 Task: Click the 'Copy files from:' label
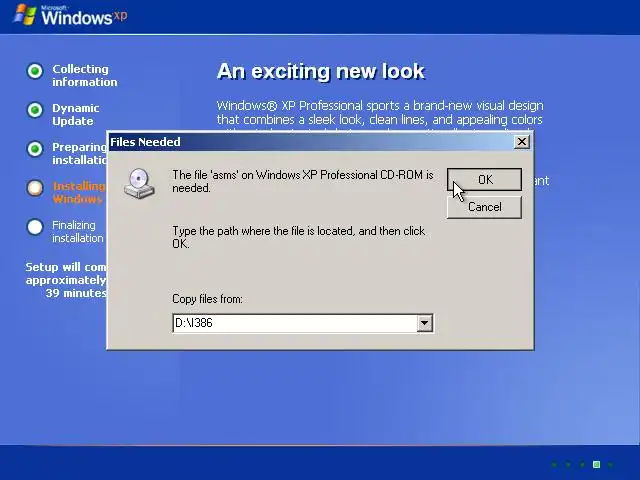207,299
